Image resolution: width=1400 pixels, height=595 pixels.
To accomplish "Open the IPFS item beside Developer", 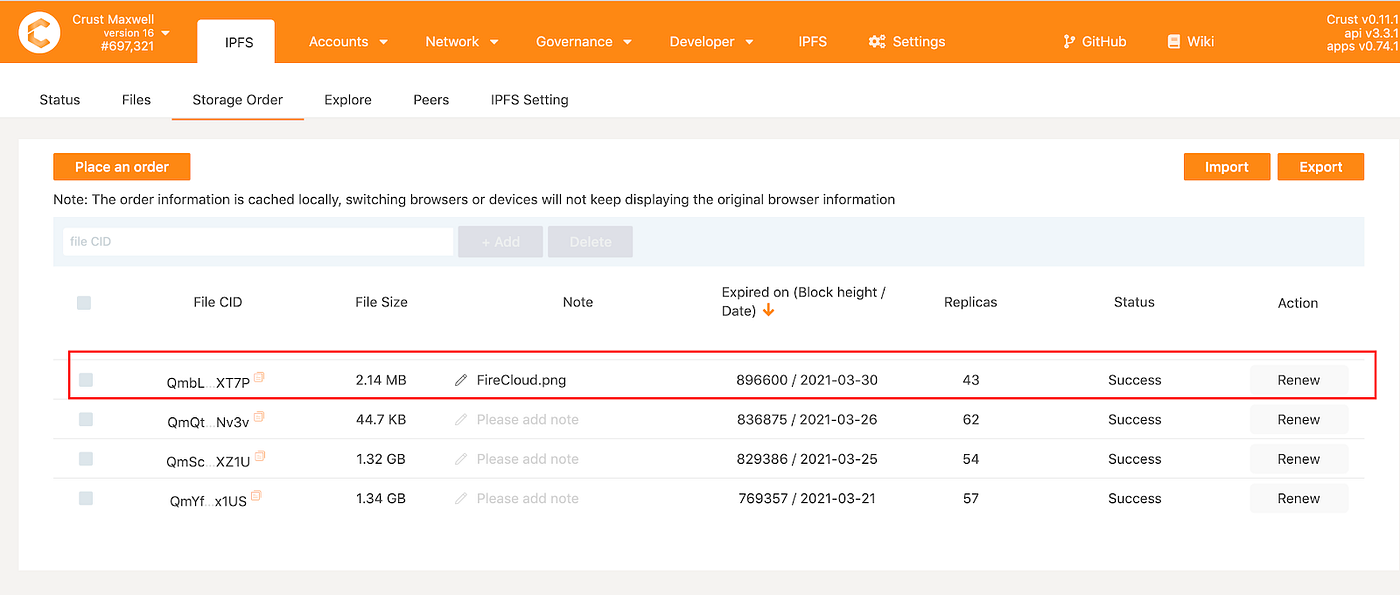I will coord(813,41).
